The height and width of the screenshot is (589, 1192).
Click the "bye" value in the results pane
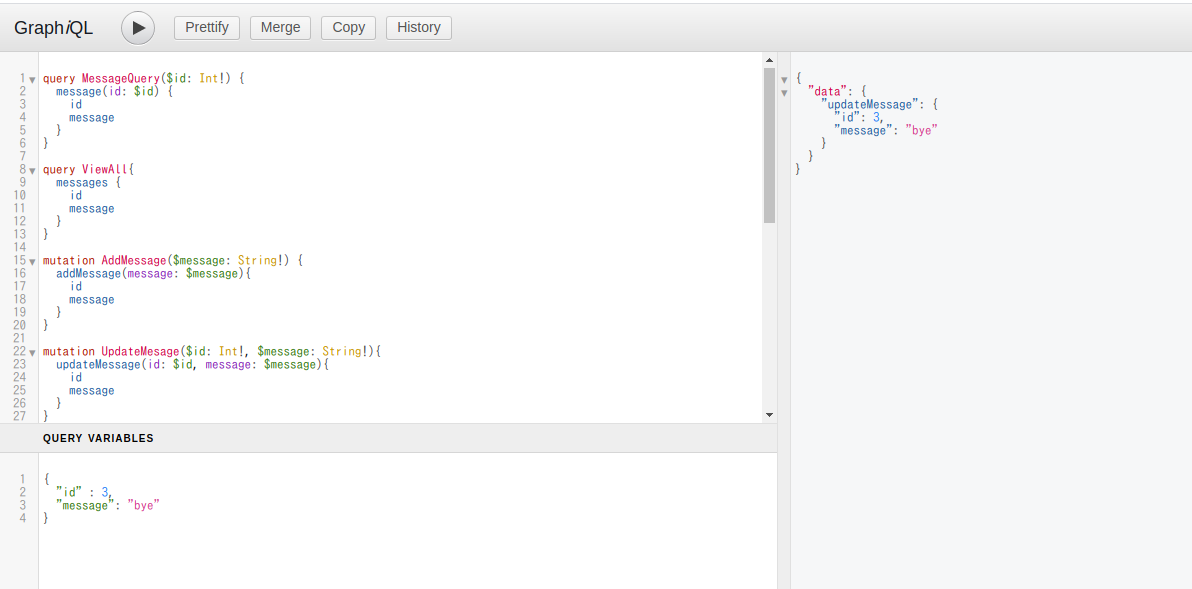[921, 131]
